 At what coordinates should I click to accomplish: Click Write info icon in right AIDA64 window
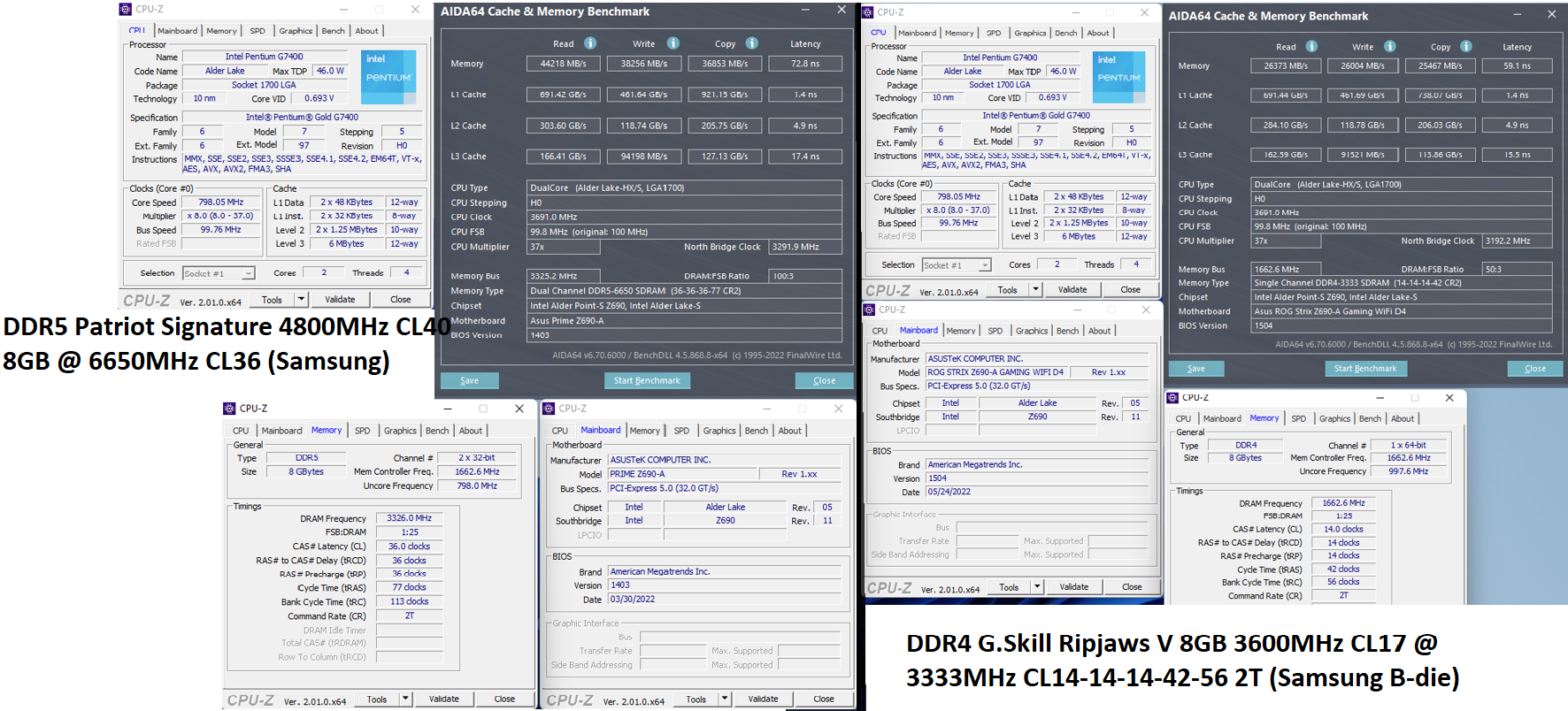pyautogui.click(x=1390, y=47)
